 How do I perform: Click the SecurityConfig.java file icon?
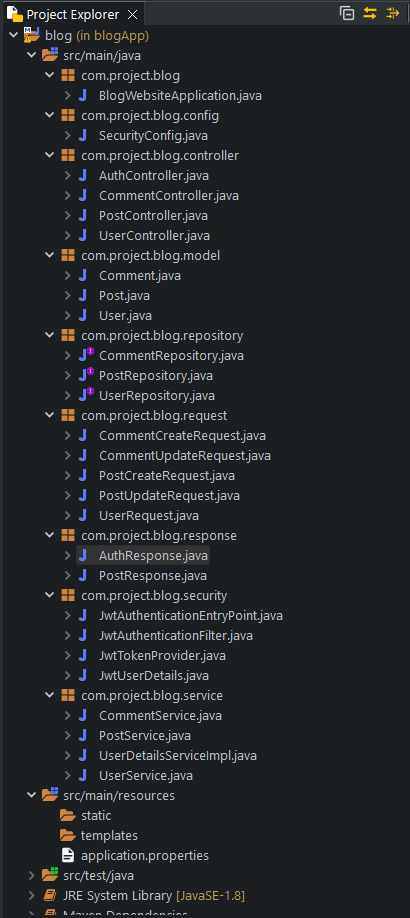[x=83, y=136]
